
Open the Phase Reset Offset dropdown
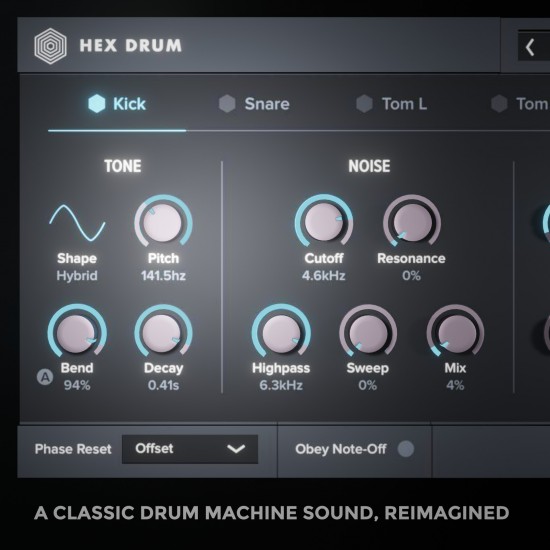190,449
